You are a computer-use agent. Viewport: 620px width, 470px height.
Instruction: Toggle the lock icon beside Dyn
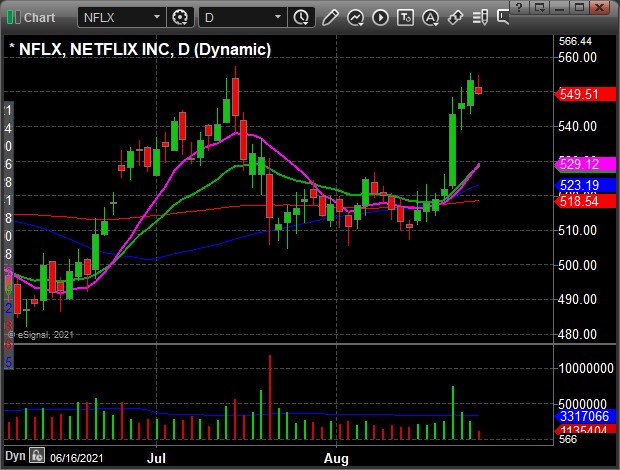tap(37, 455)
